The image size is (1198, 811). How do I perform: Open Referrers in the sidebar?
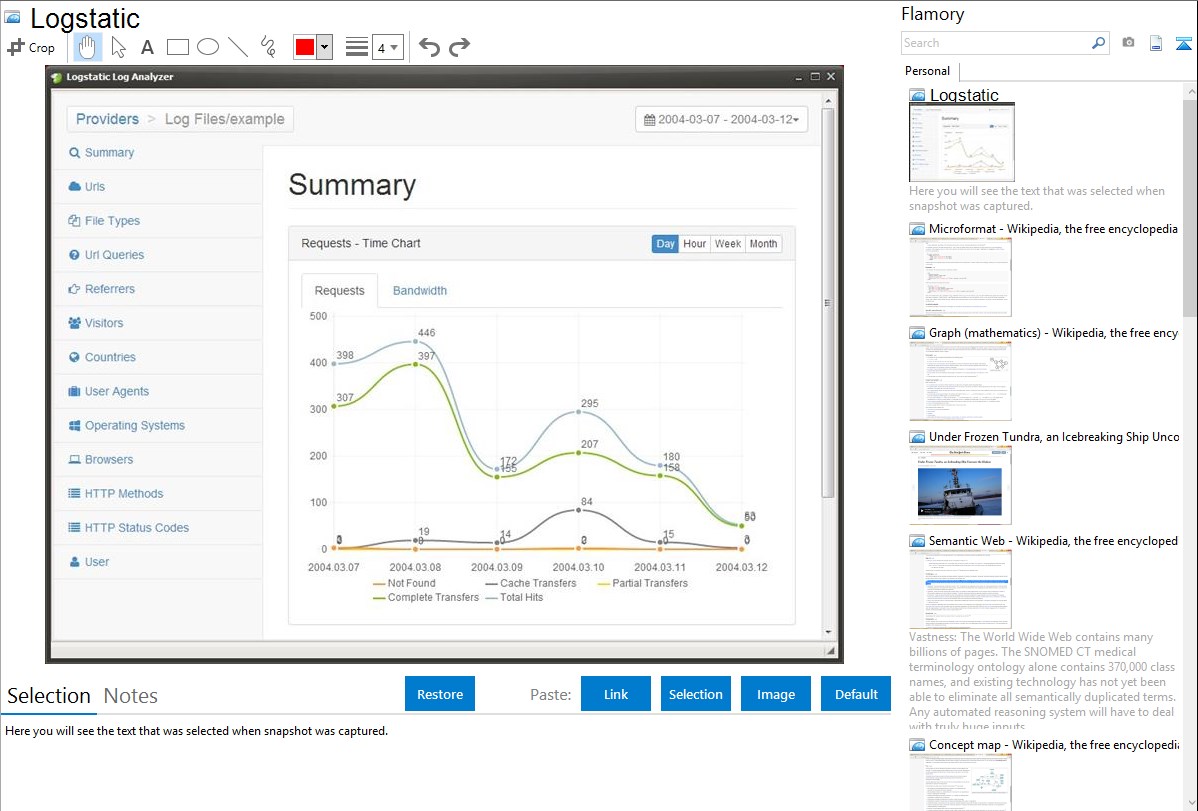[101, 289]
